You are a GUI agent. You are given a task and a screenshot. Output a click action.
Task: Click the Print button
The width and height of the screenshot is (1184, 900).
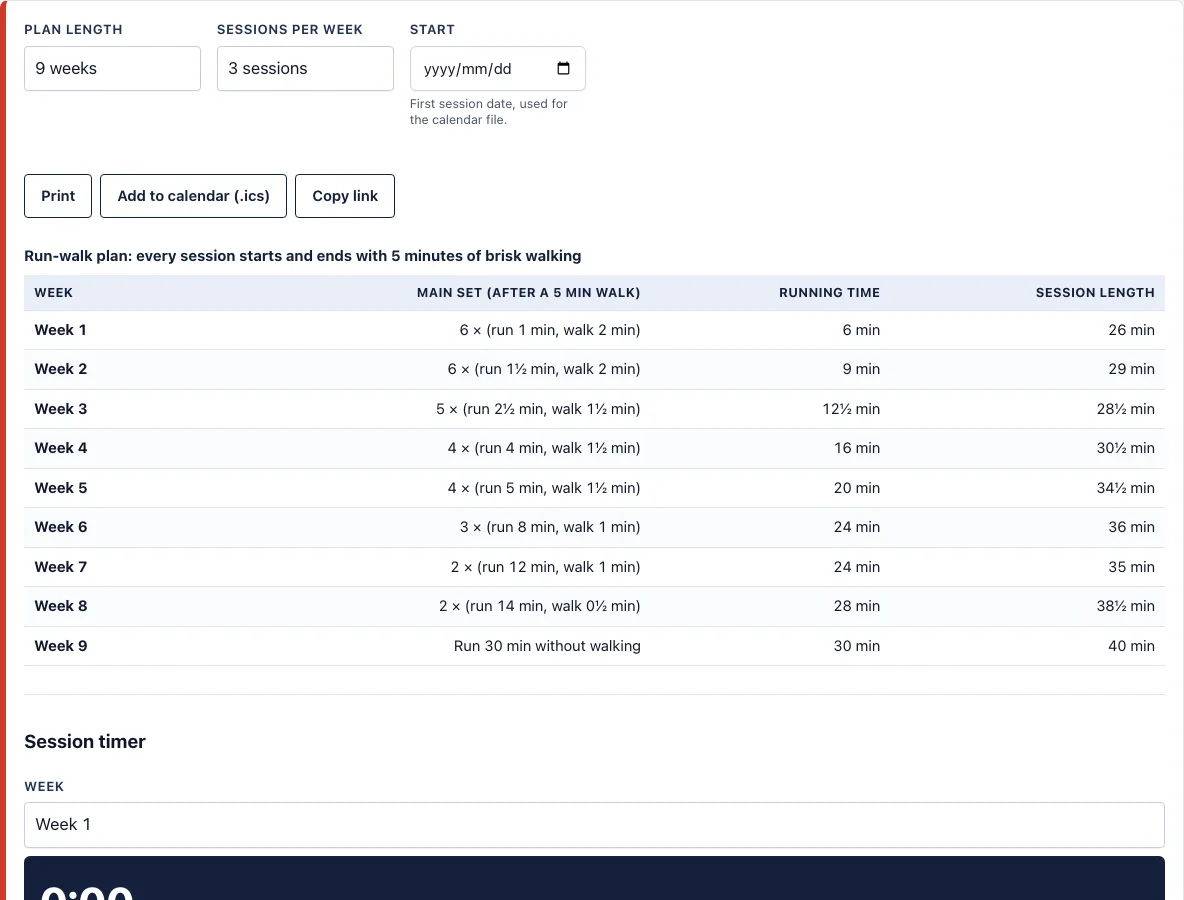[x=58, y=196]
